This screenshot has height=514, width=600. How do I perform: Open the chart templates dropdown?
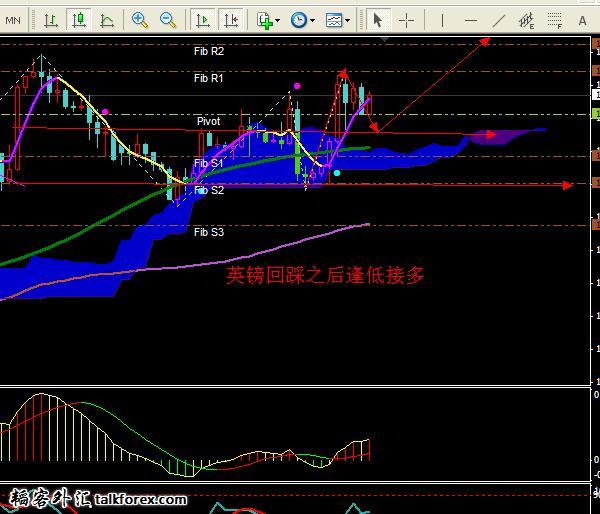[x=336, y=19]
